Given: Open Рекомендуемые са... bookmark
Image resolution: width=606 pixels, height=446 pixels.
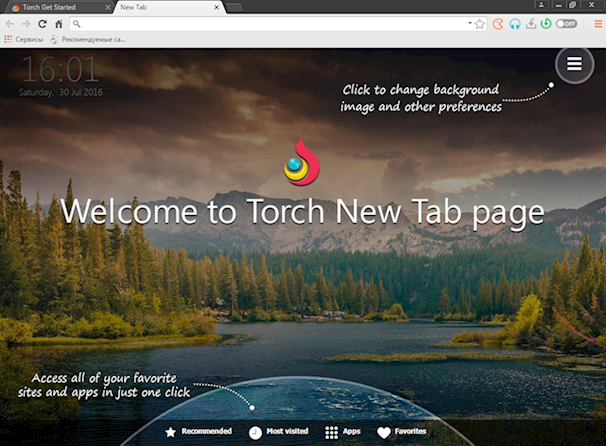Looking at the screenshot, I should pos(88,39).
